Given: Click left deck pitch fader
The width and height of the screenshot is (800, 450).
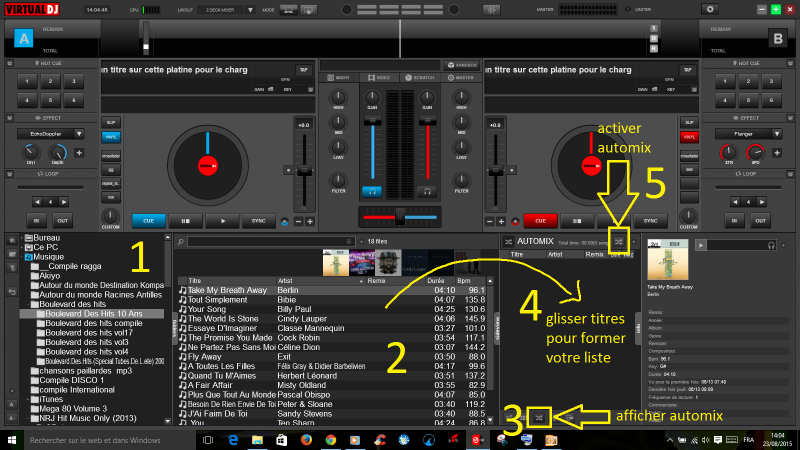Looking at the screenshot, I should [304, 171].
